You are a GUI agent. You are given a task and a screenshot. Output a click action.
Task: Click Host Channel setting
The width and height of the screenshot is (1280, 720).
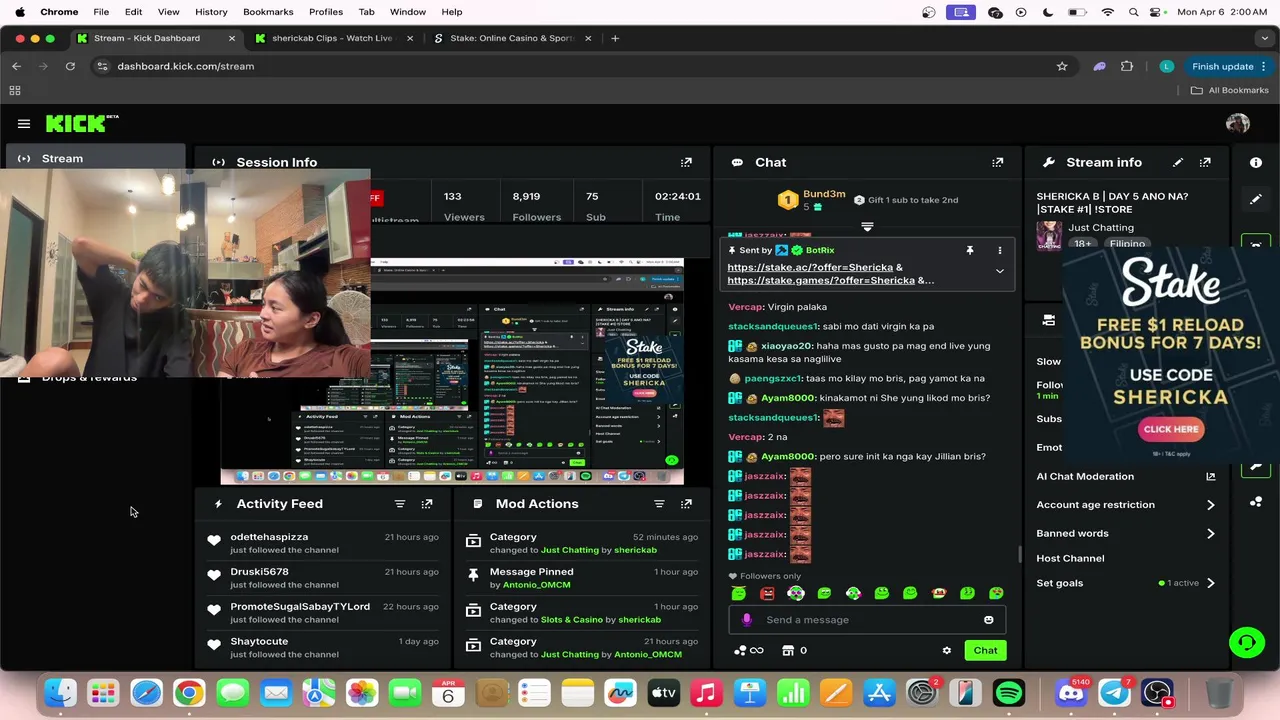coord(1070,559)
